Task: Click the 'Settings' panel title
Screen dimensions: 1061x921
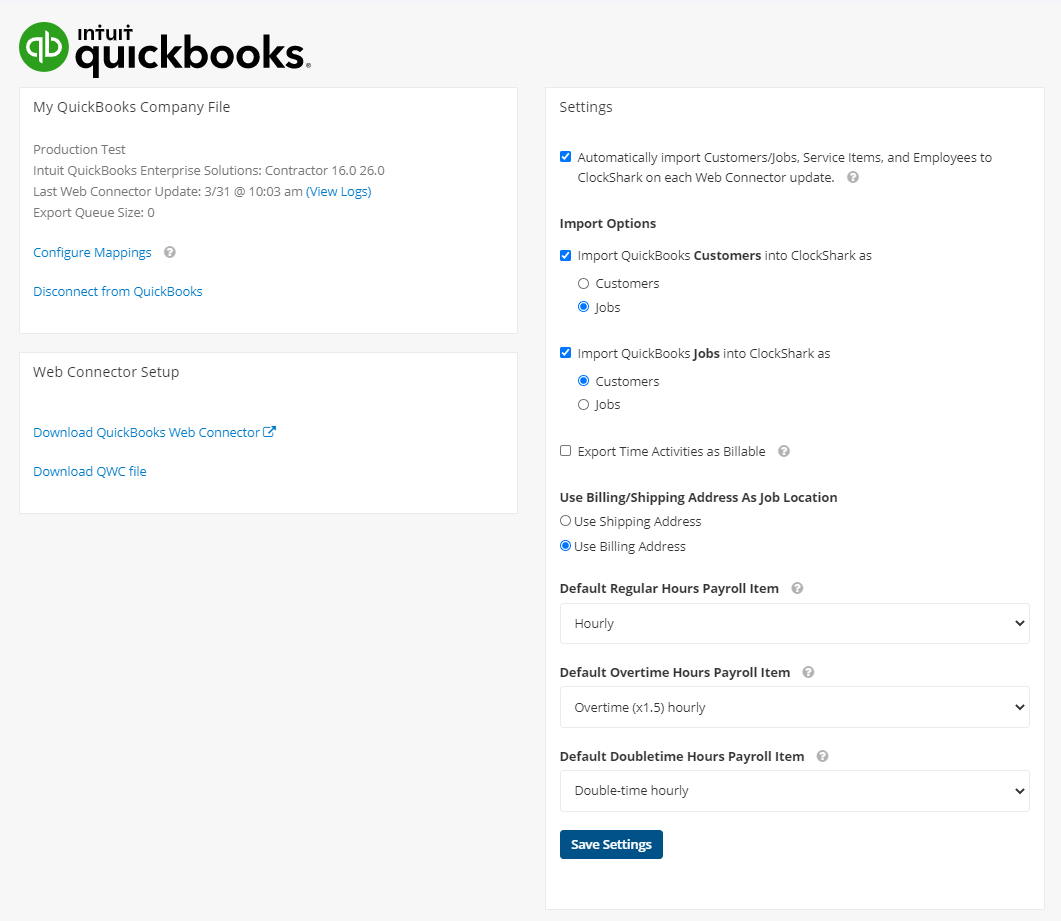Action: pos(586,107)
